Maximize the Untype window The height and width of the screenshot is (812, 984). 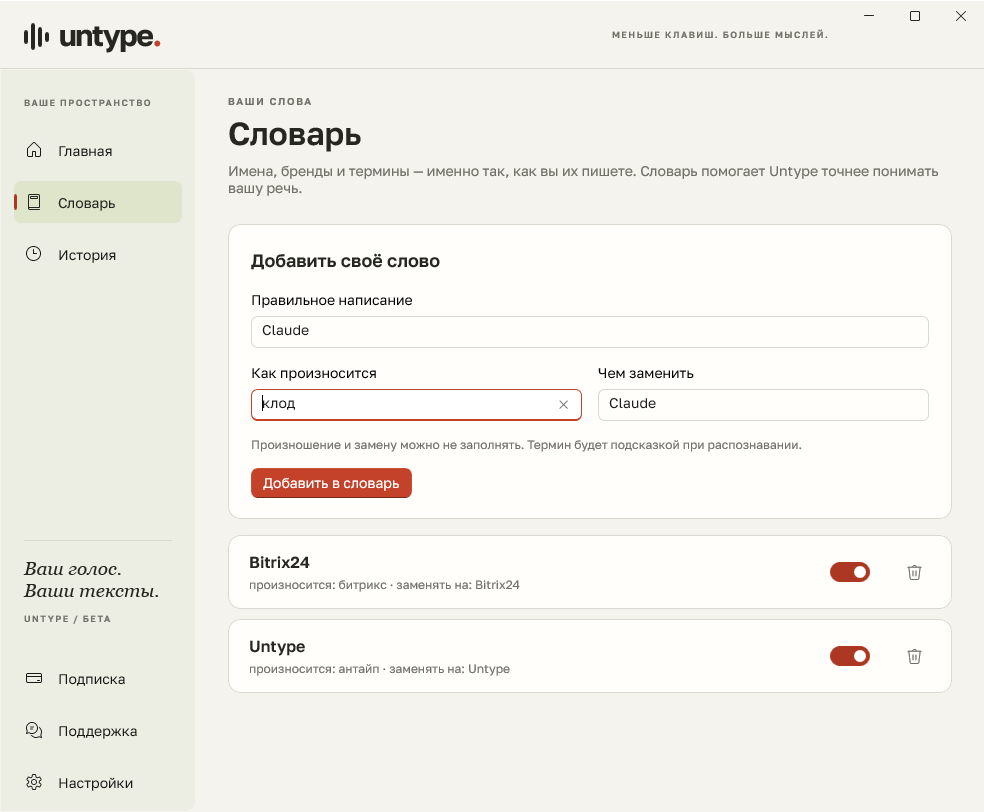[x=915, y=16]
